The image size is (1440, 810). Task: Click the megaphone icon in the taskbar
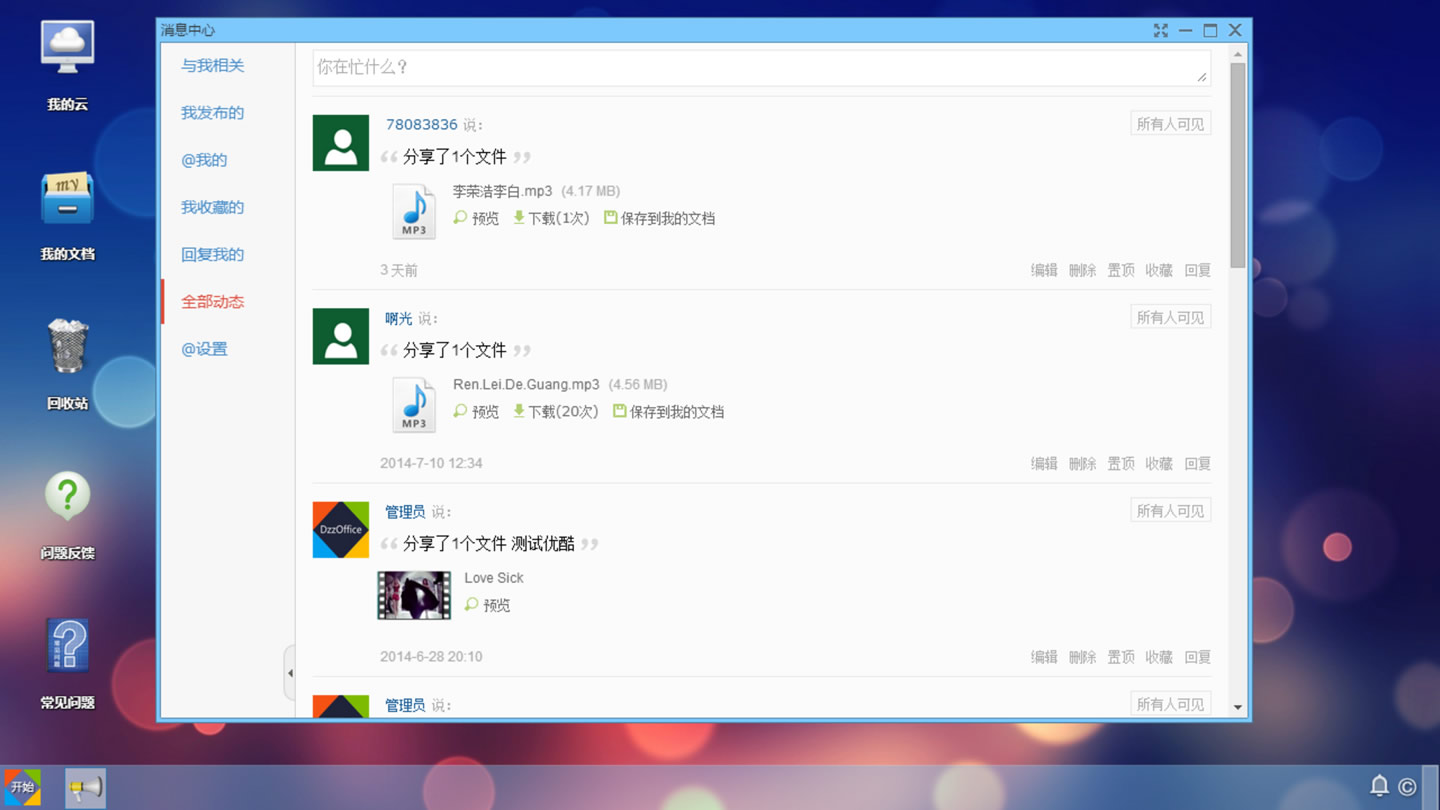pos(85,788)
